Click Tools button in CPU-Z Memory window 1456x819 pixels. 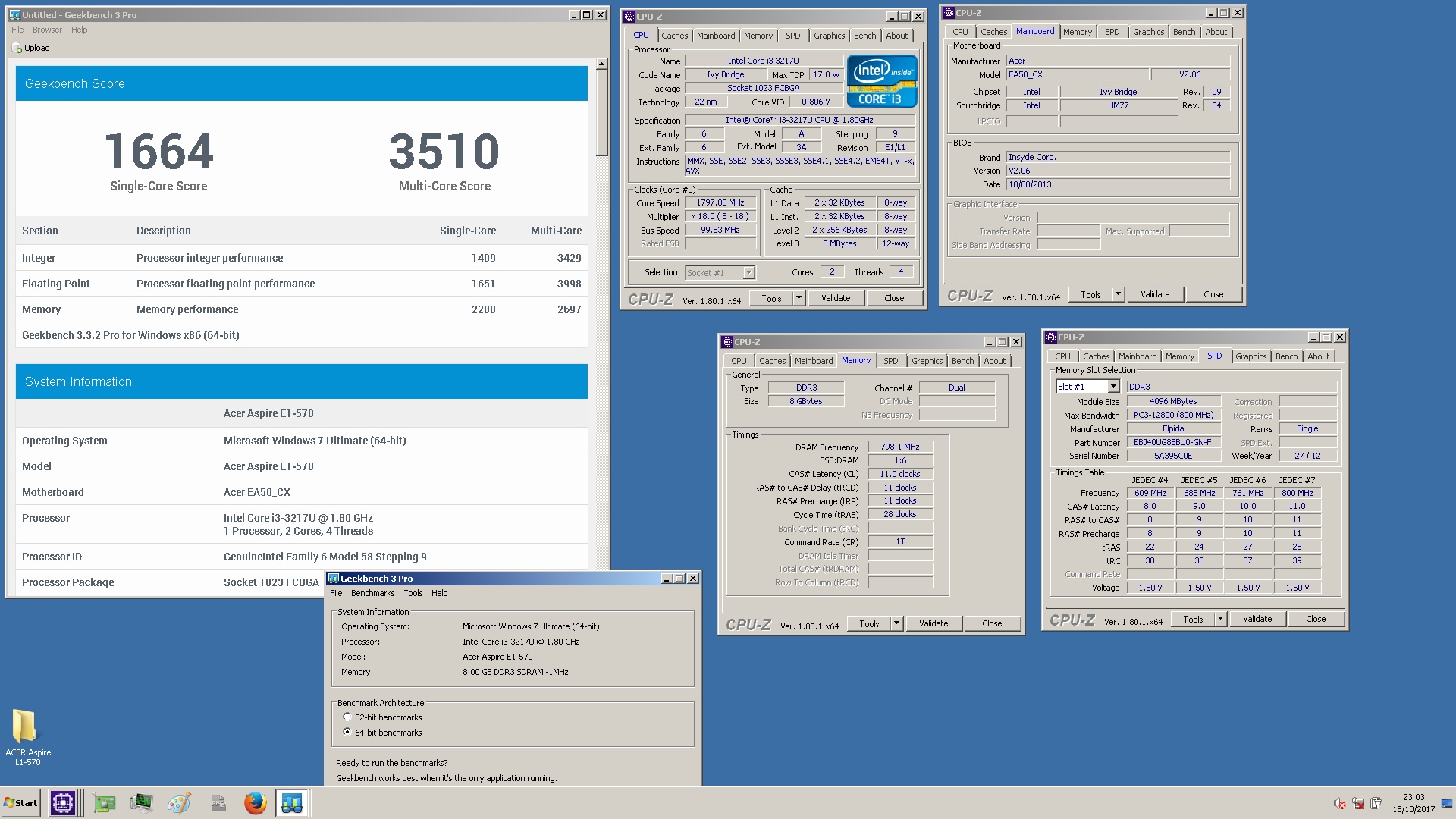pyautogui.click(x=869, y=623)
